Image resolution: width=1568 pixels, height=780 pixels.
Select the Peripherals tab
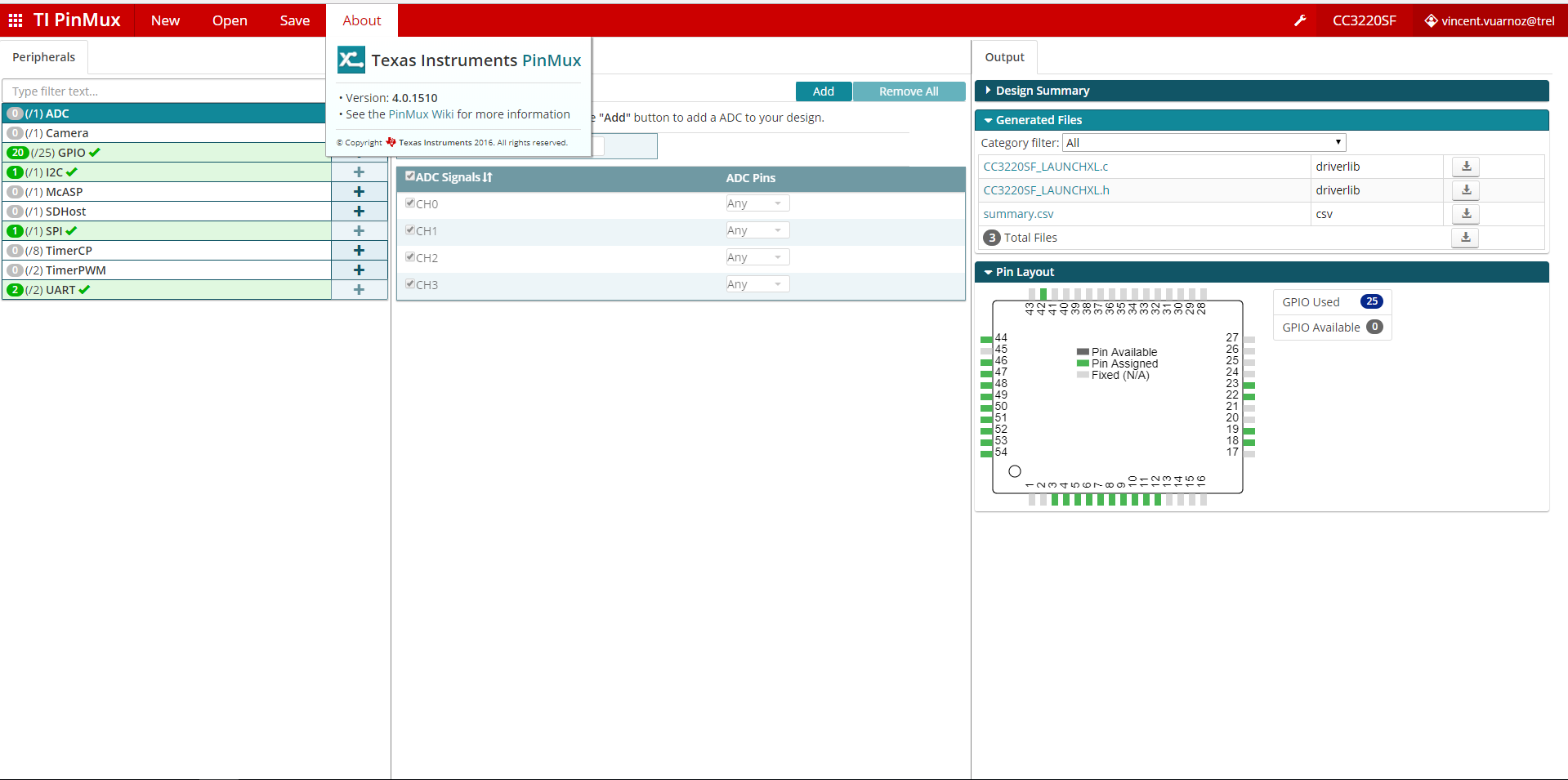[x=44, y=57]
